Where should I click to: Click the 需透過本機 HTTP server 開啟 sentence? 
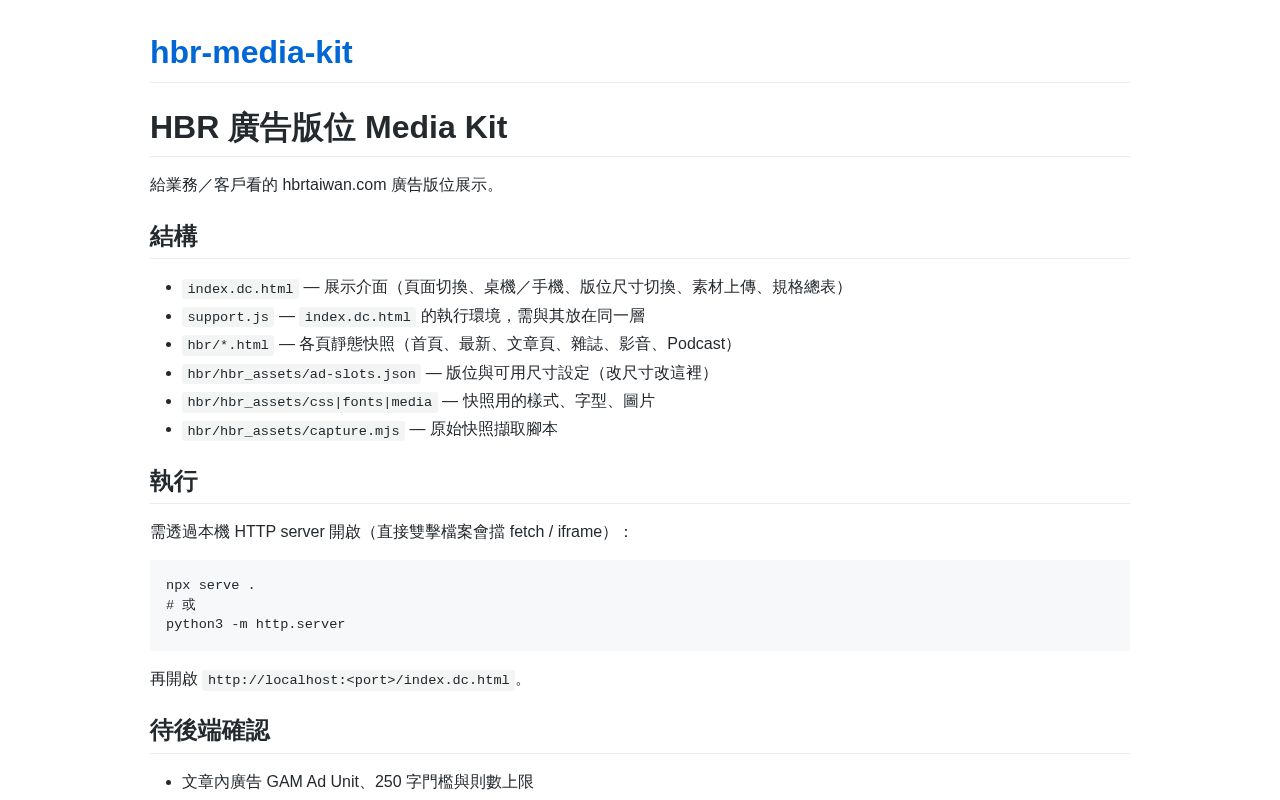click(391, 532)
